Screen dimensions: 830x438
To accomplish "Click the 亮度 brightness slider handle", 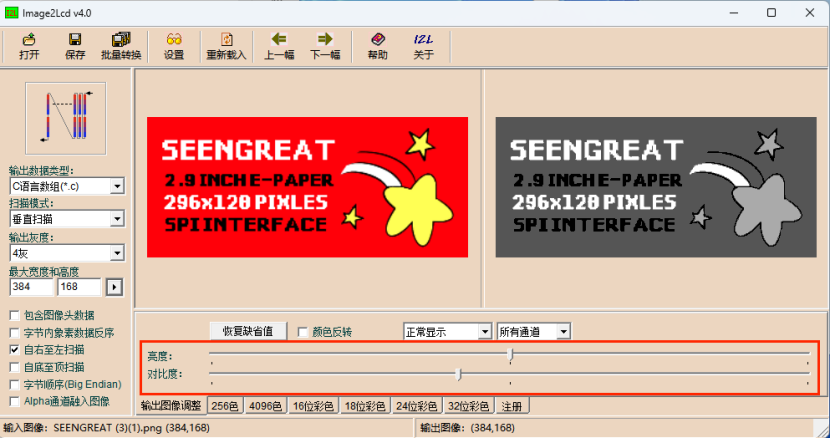I will click(511, 354).
